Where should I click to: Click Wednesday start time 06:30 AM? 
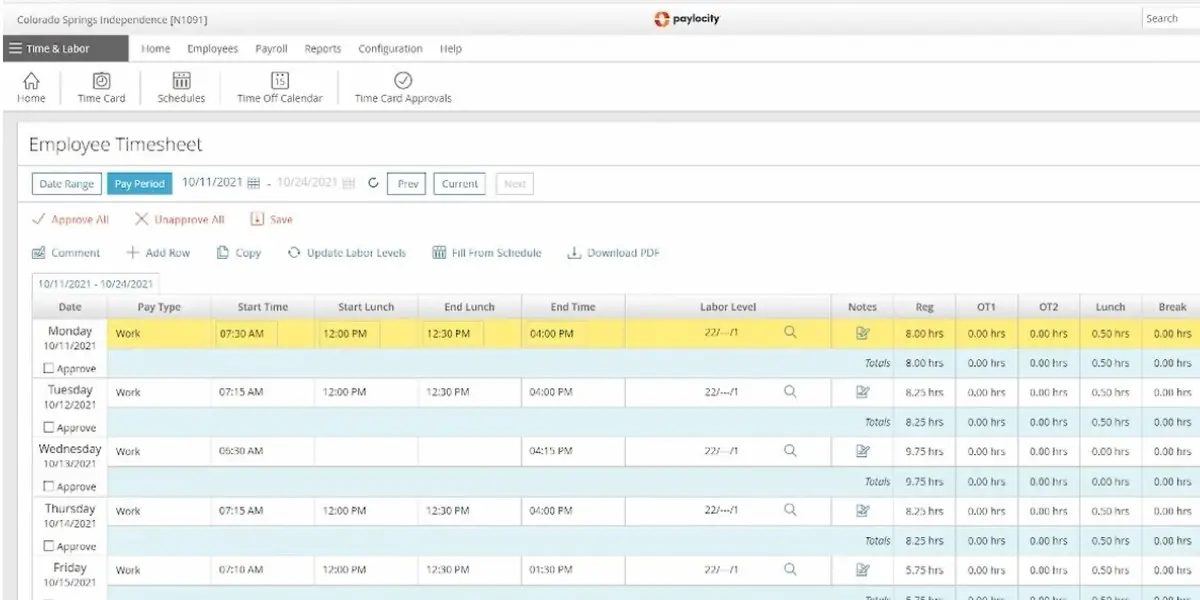[x=241, y=452]
